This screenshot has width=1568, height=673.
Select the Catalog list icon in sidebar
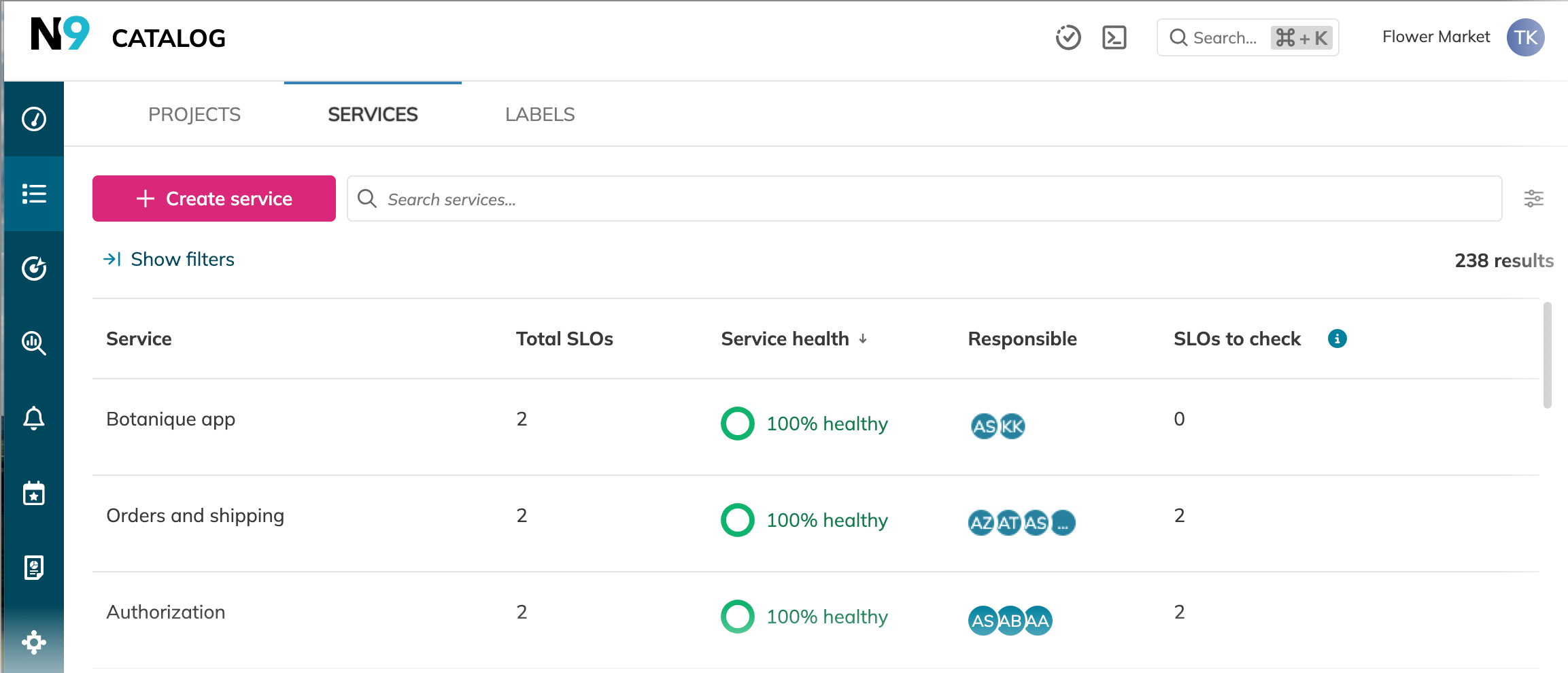(34, 194)
